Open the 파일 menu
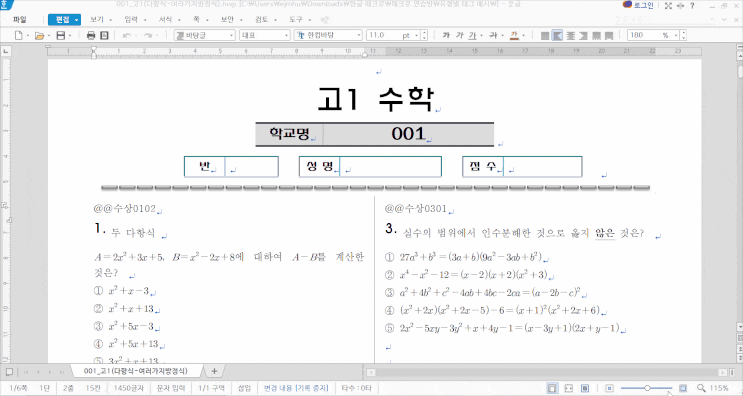The image size is (743, 396). [x=19, y=19]
